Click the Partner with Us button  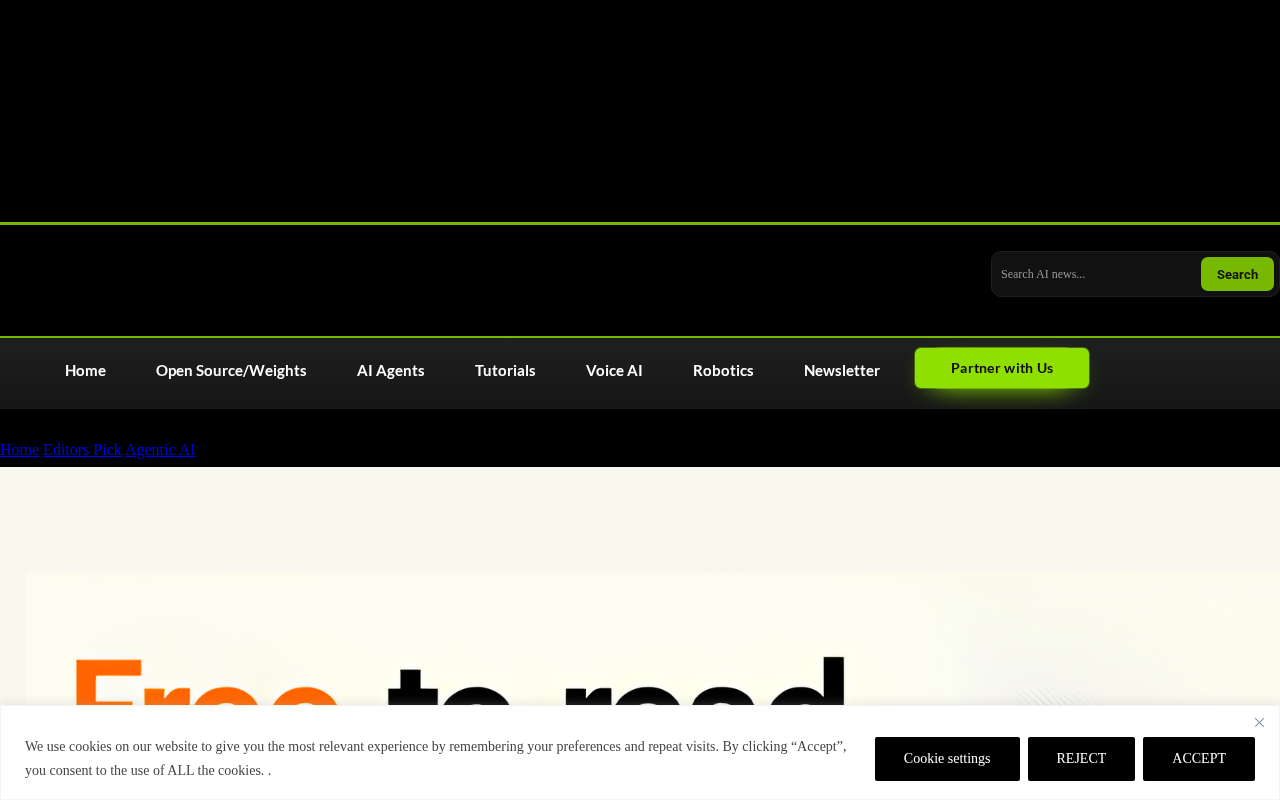click(x=1002, y=368)
